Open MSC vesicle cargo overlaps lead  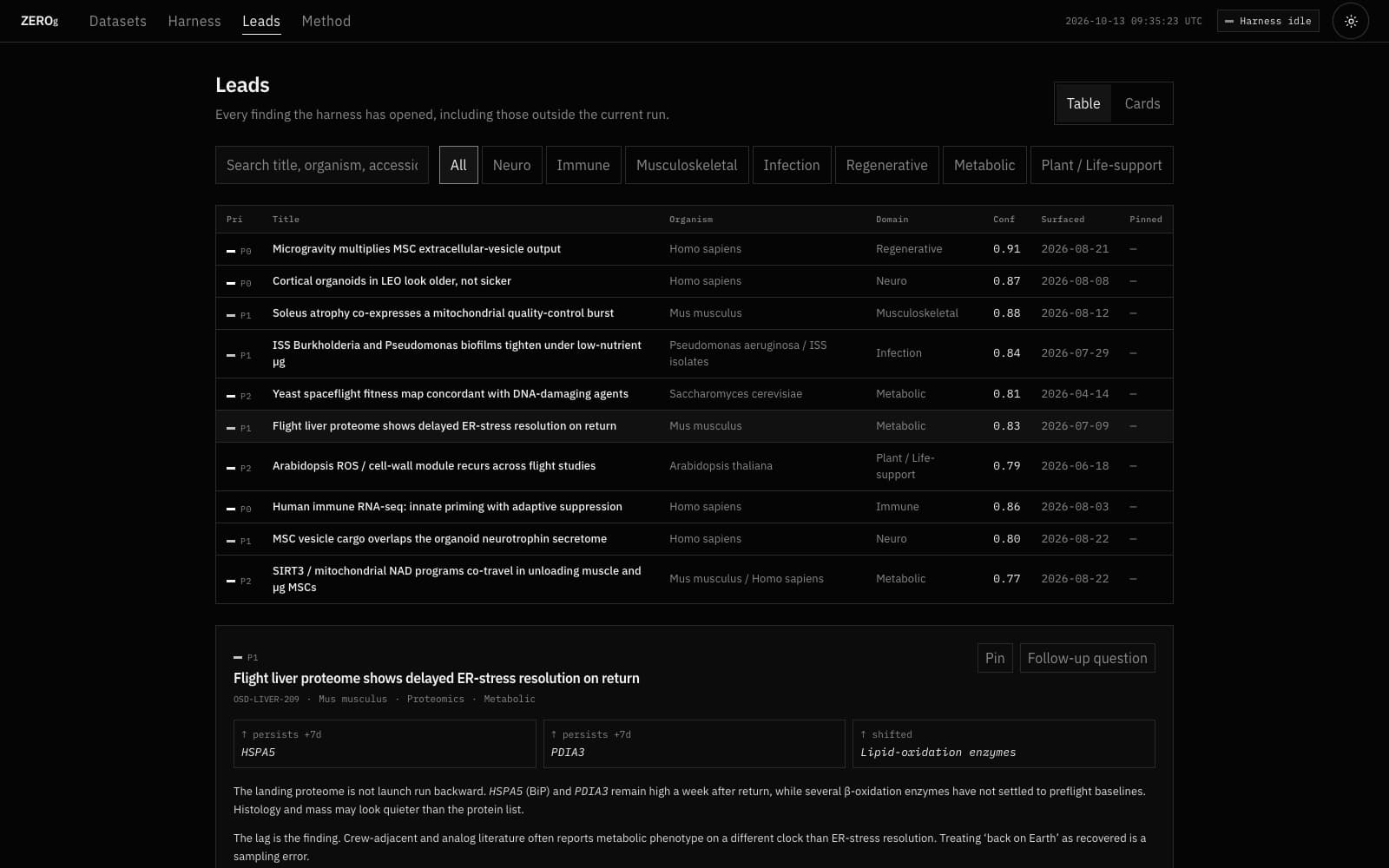pyautogui.click(x=694, y=539)
